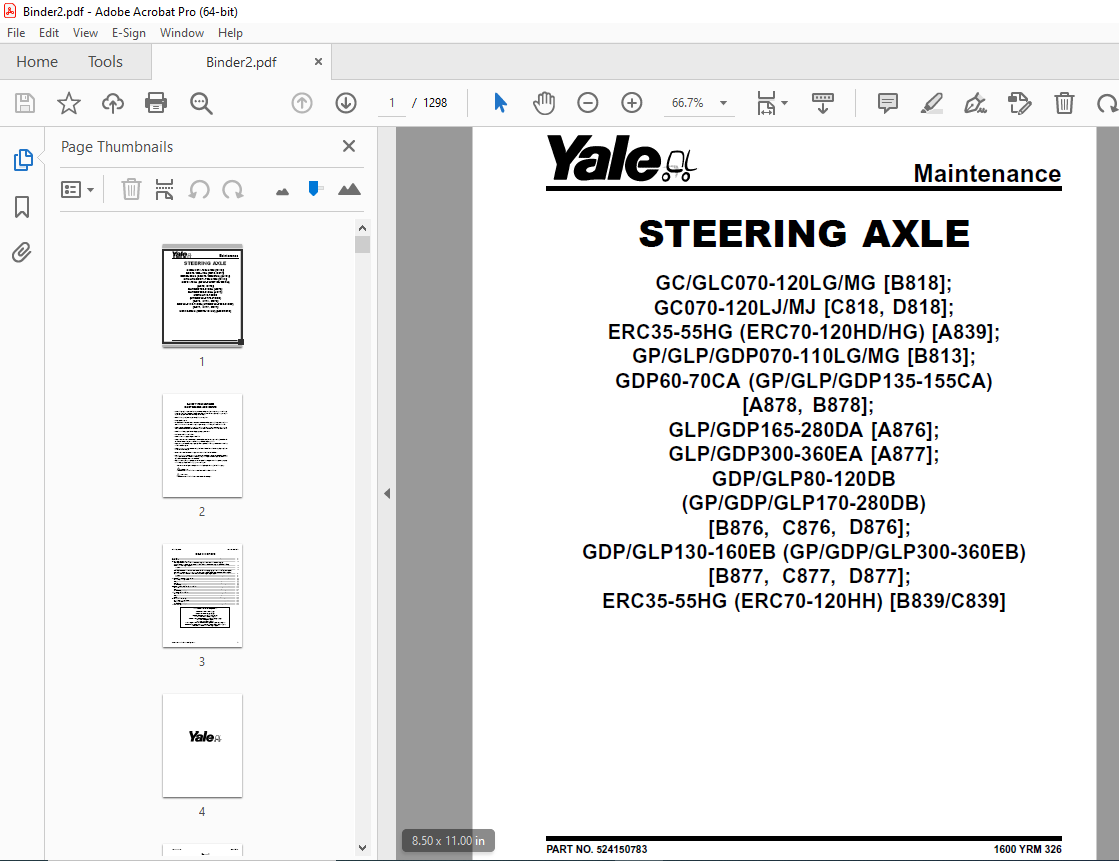The image size is (1119, 861).
Task: Zoom out with the minus circle
Action: (587, 104)
